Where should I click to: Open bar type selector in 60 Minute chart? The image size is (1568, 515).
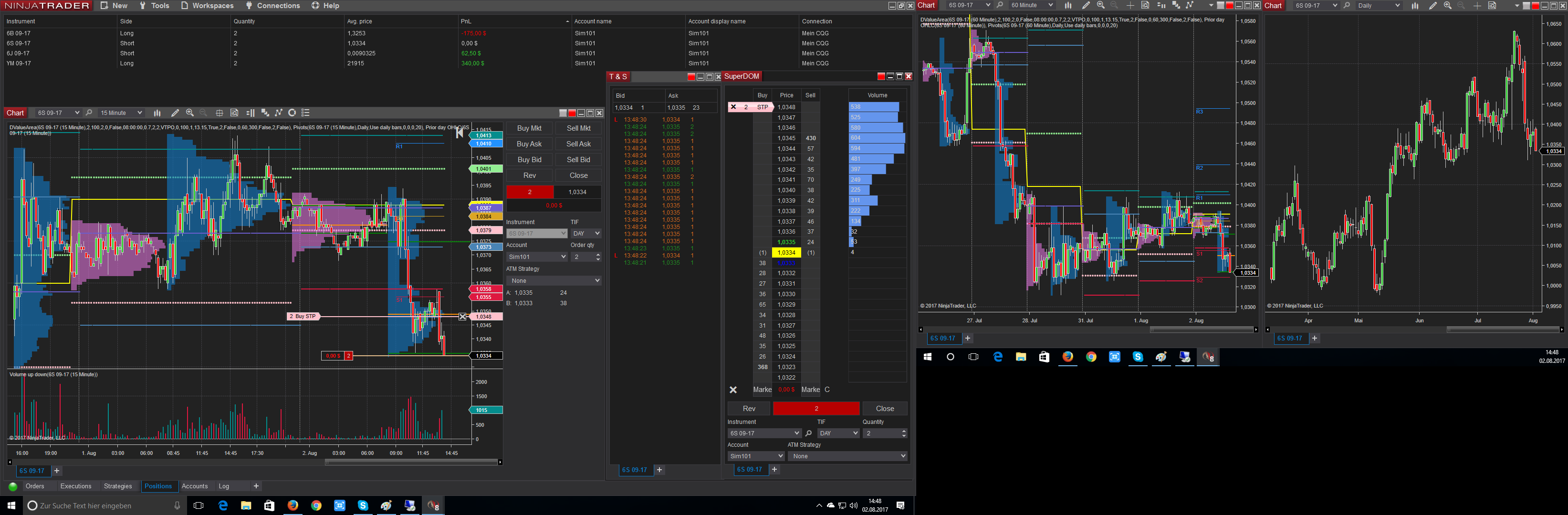click(1068, 5)
